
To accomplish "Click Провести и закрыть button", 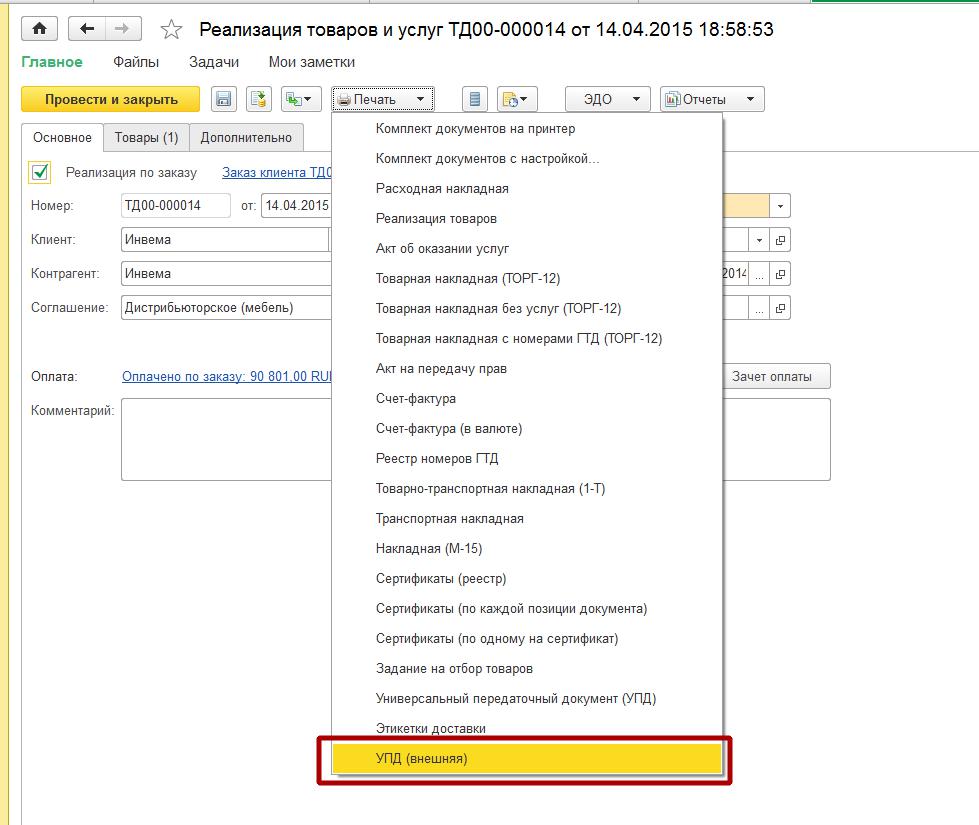I will click(111, 99).
